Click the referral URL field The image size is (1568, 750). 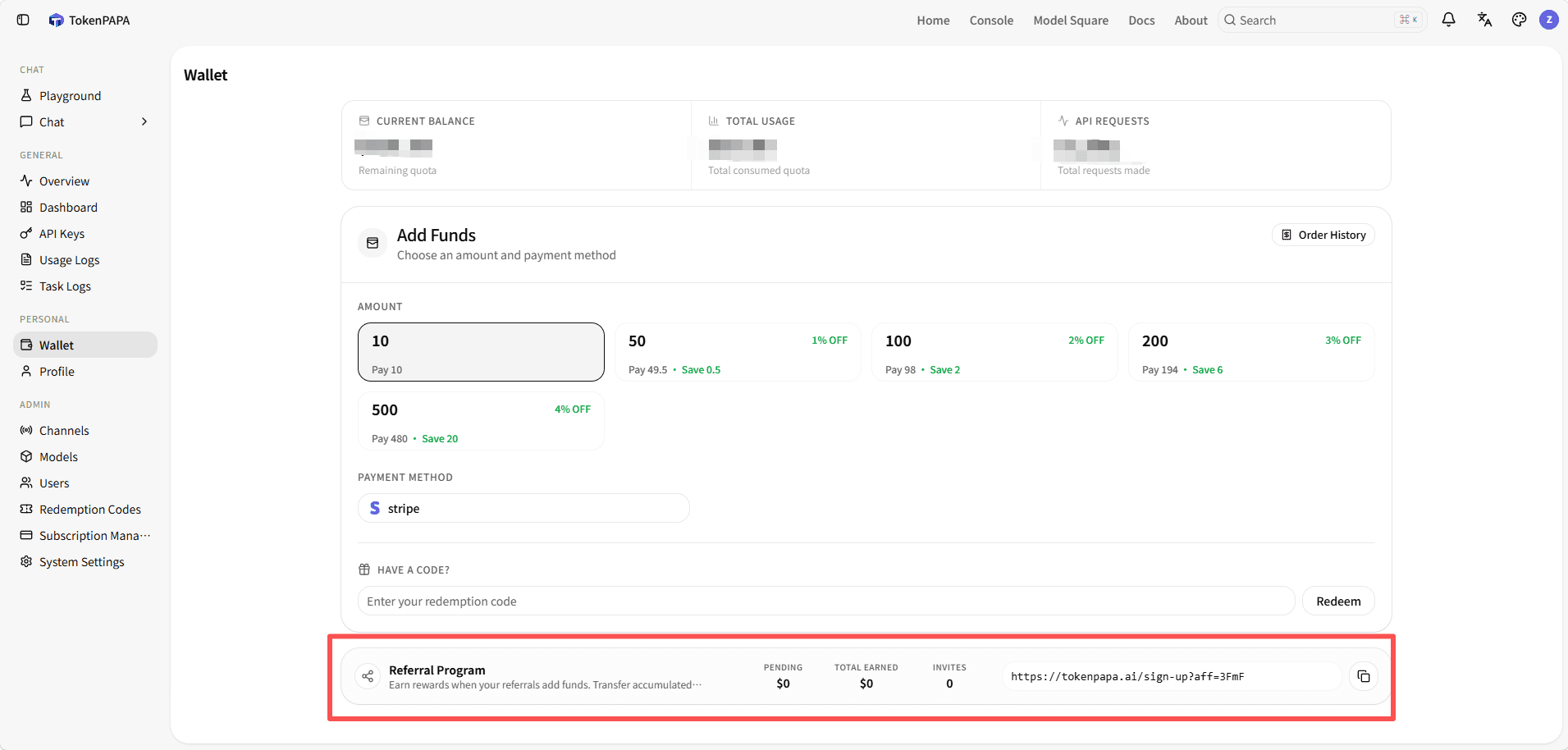[x=1171, y=676]
